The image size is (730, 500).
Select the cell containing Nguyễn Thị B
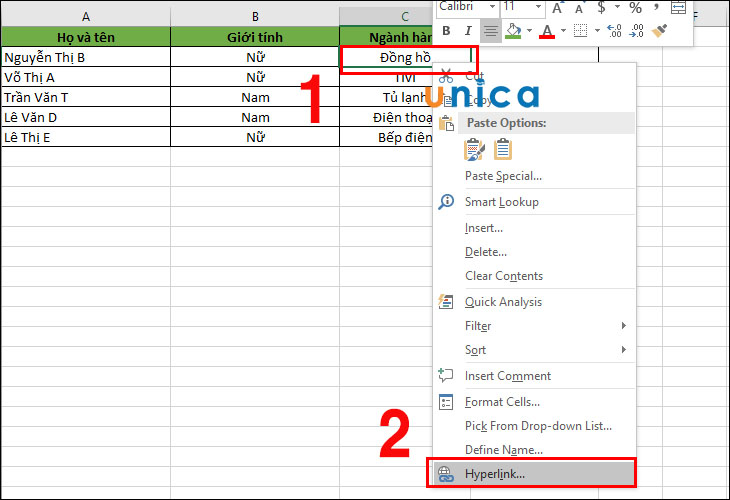coord(85,57)
